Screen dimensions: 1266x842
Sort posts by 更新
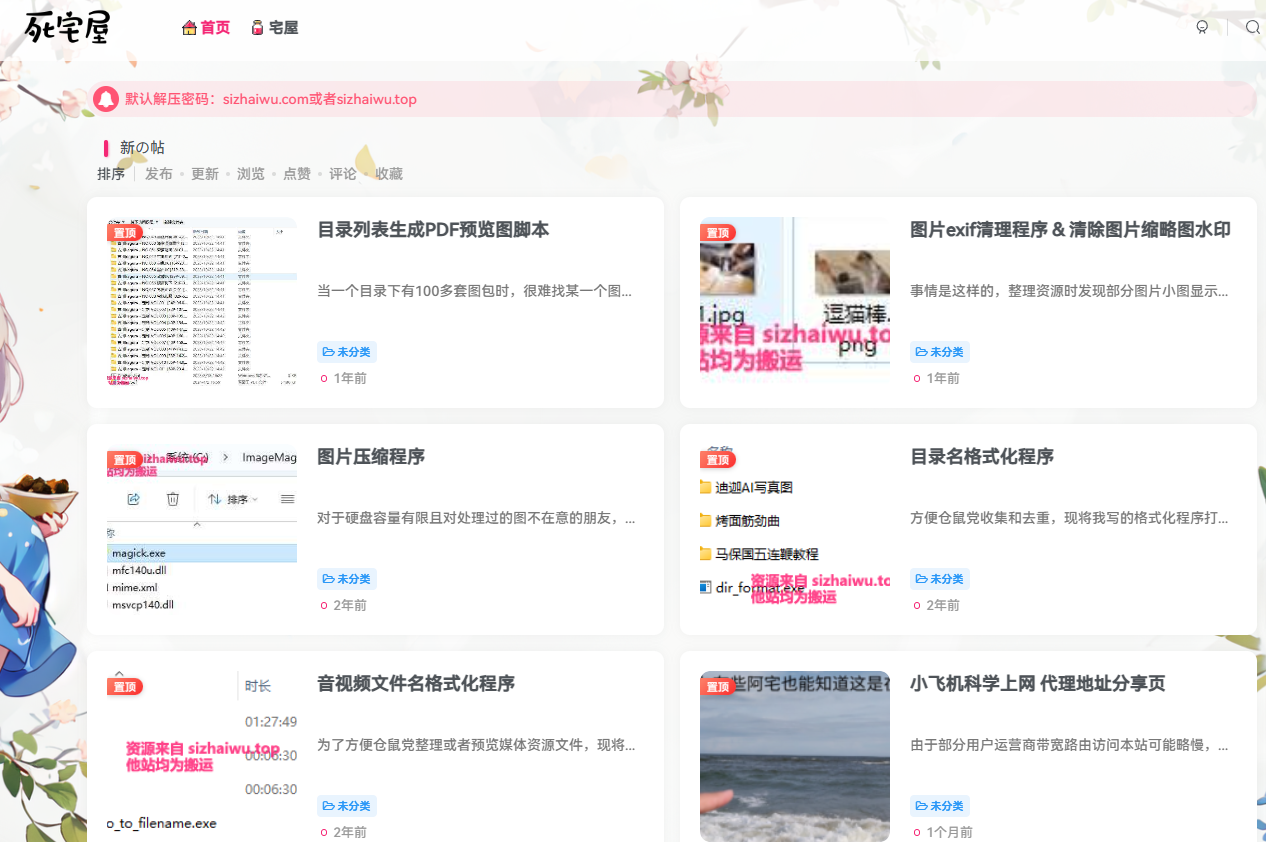(205, 174)
